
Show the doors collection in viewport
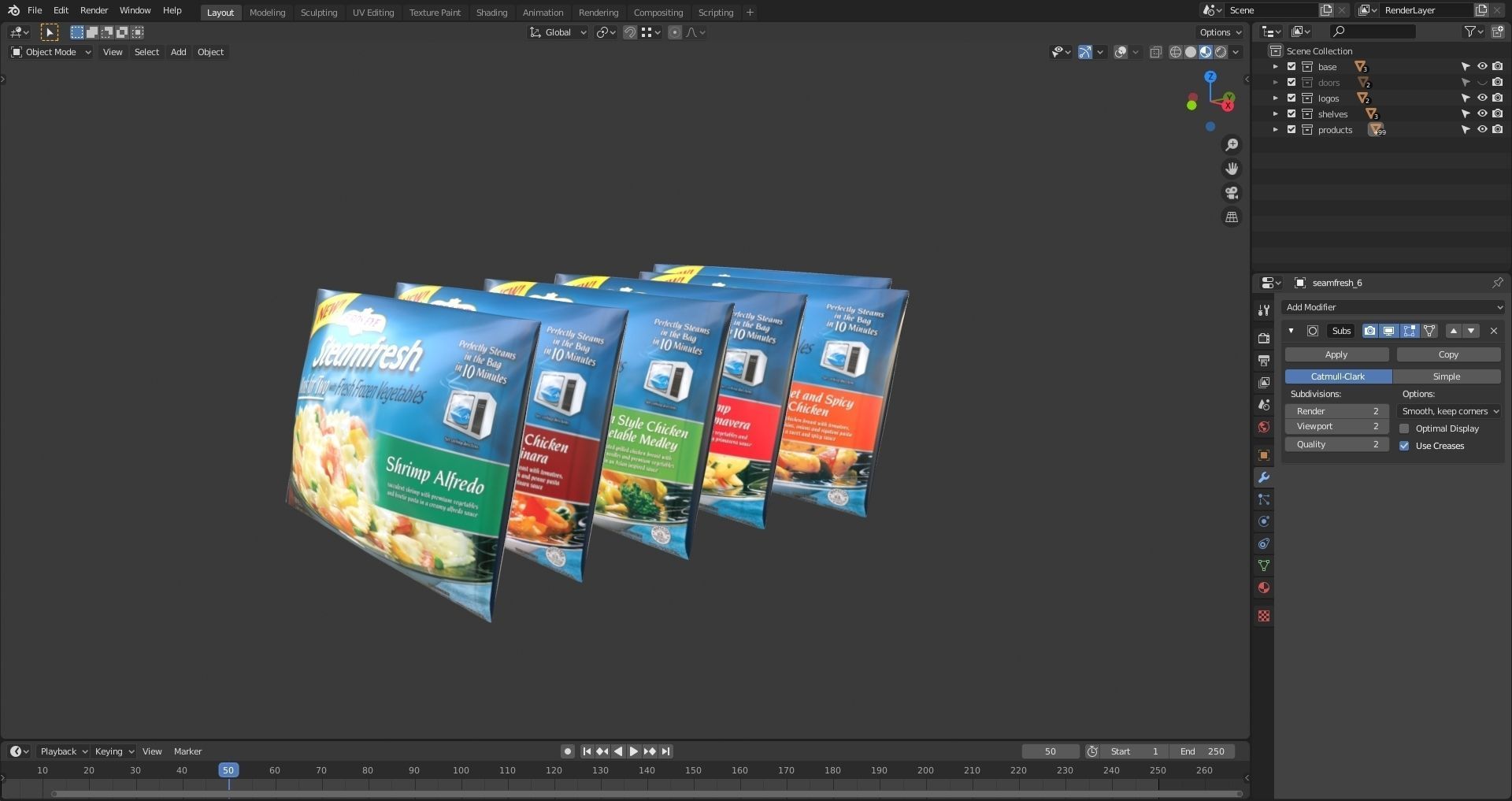[1482, 83]
